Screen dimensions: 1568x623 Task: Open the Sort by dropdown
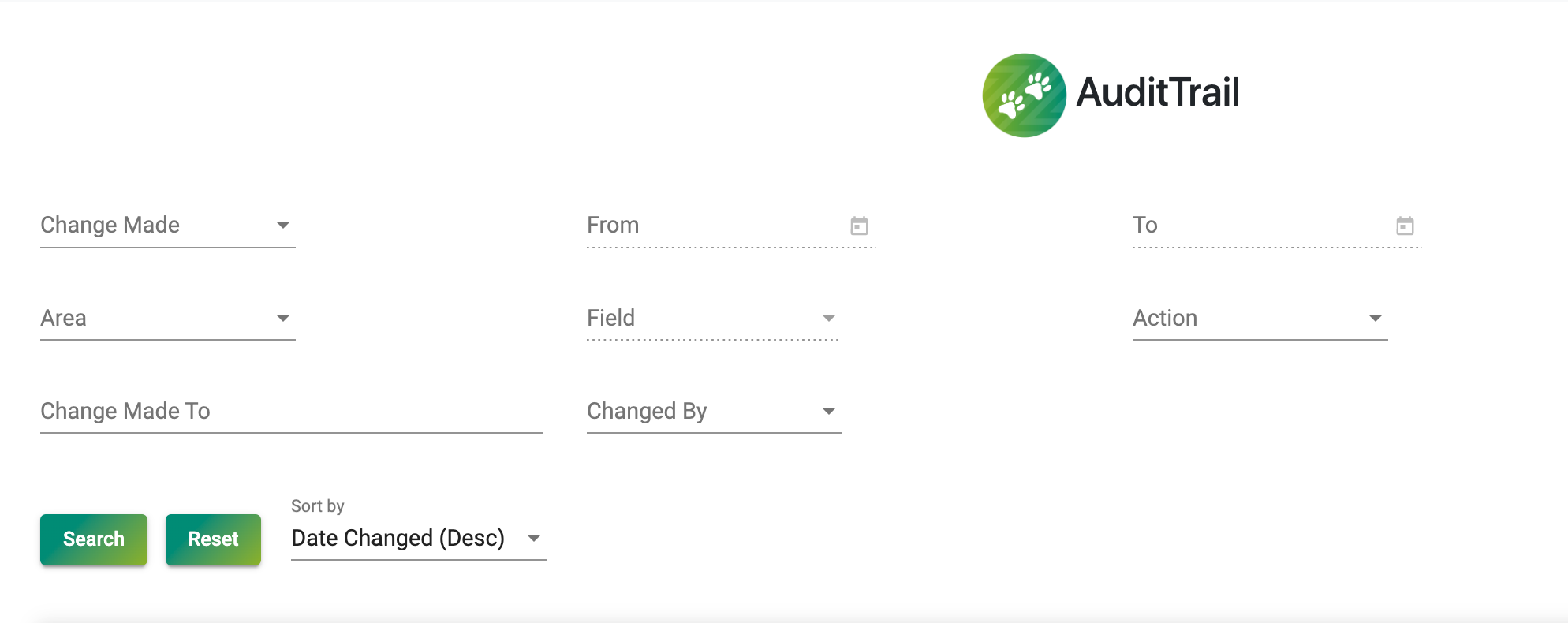point(419,538)
